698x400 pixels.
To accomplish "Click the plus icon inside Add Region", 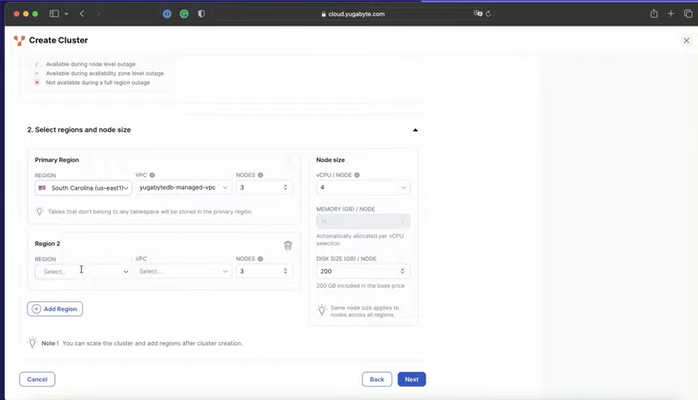I will [x=37, y=309].
